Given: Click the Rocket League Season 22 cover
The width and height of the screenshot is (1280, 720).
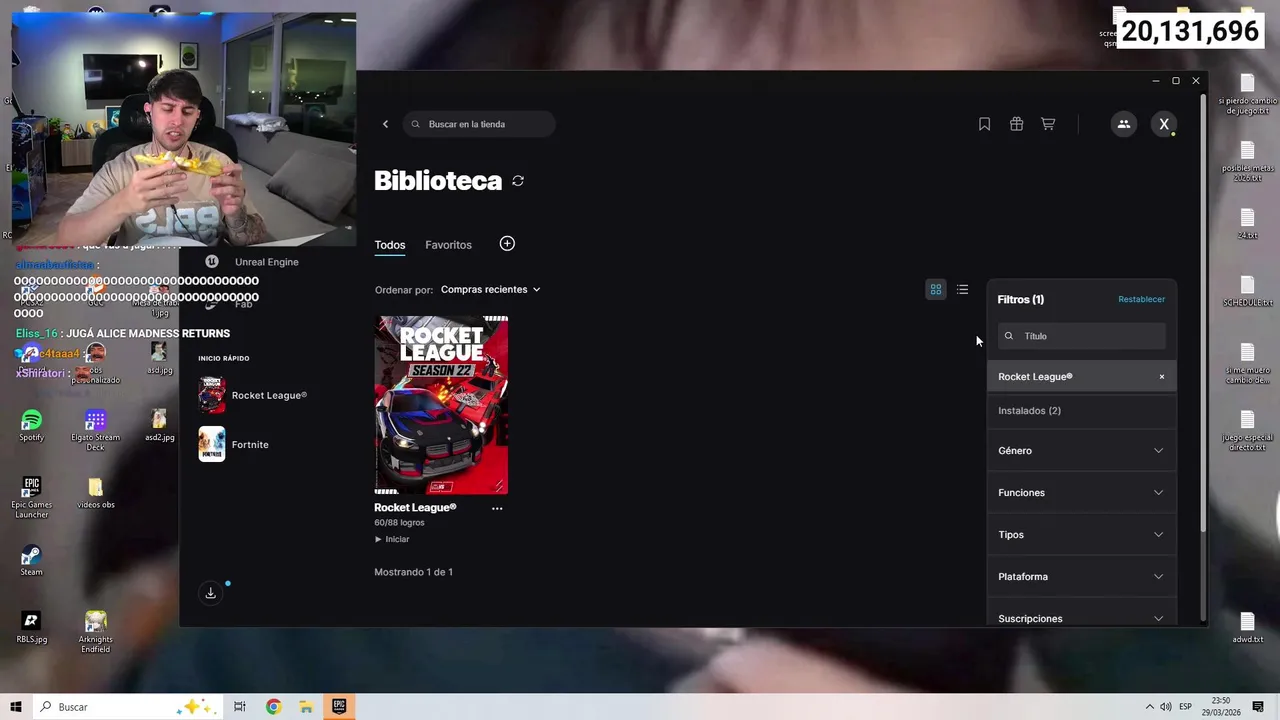Looking at the screenshot, I should pos(441,405).
